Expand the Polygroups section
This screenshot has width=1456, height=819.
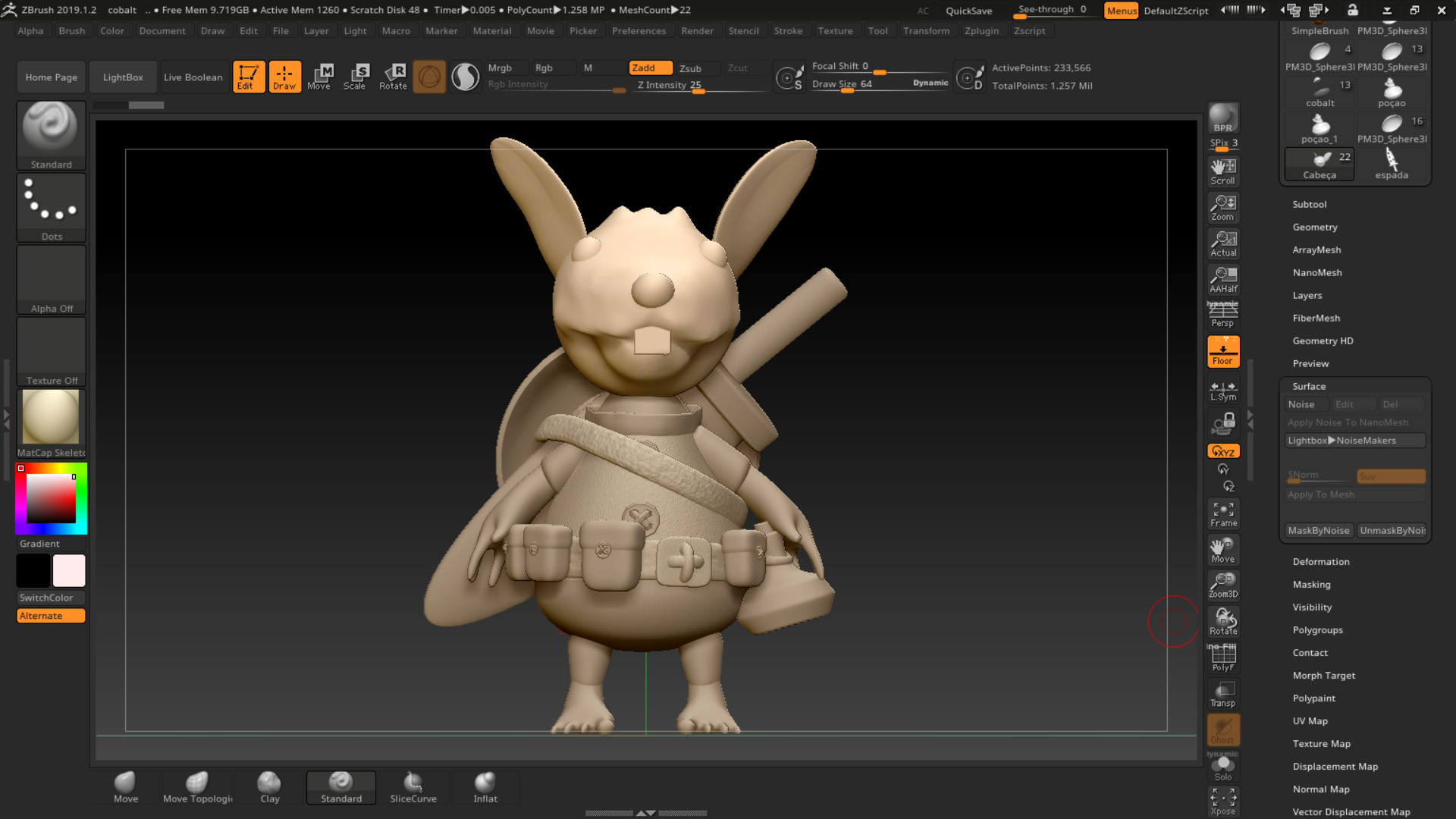[x=1318, y=630]
